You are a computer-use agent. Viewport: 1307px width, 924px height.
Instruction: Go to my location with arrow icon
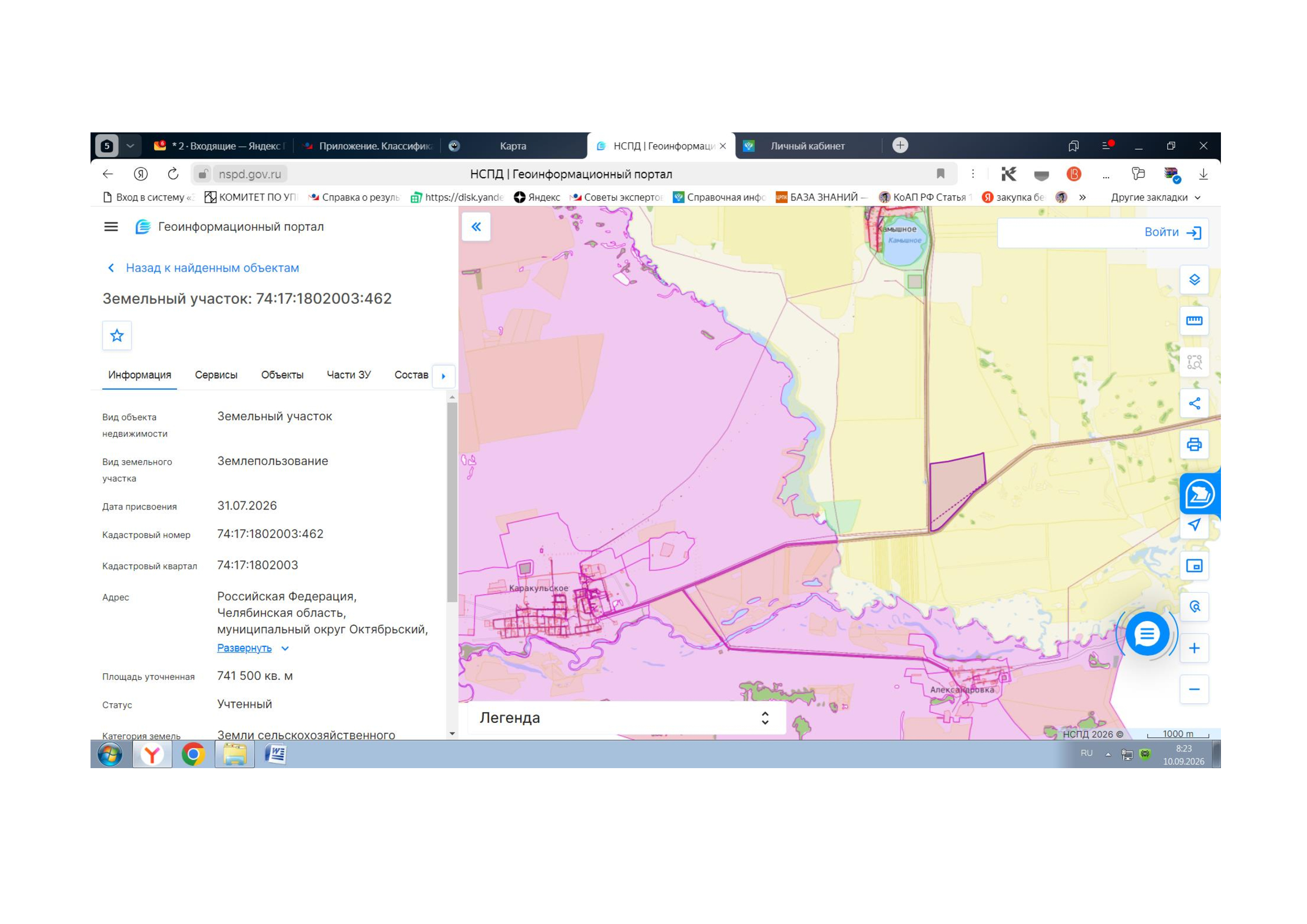(1194, 525)
